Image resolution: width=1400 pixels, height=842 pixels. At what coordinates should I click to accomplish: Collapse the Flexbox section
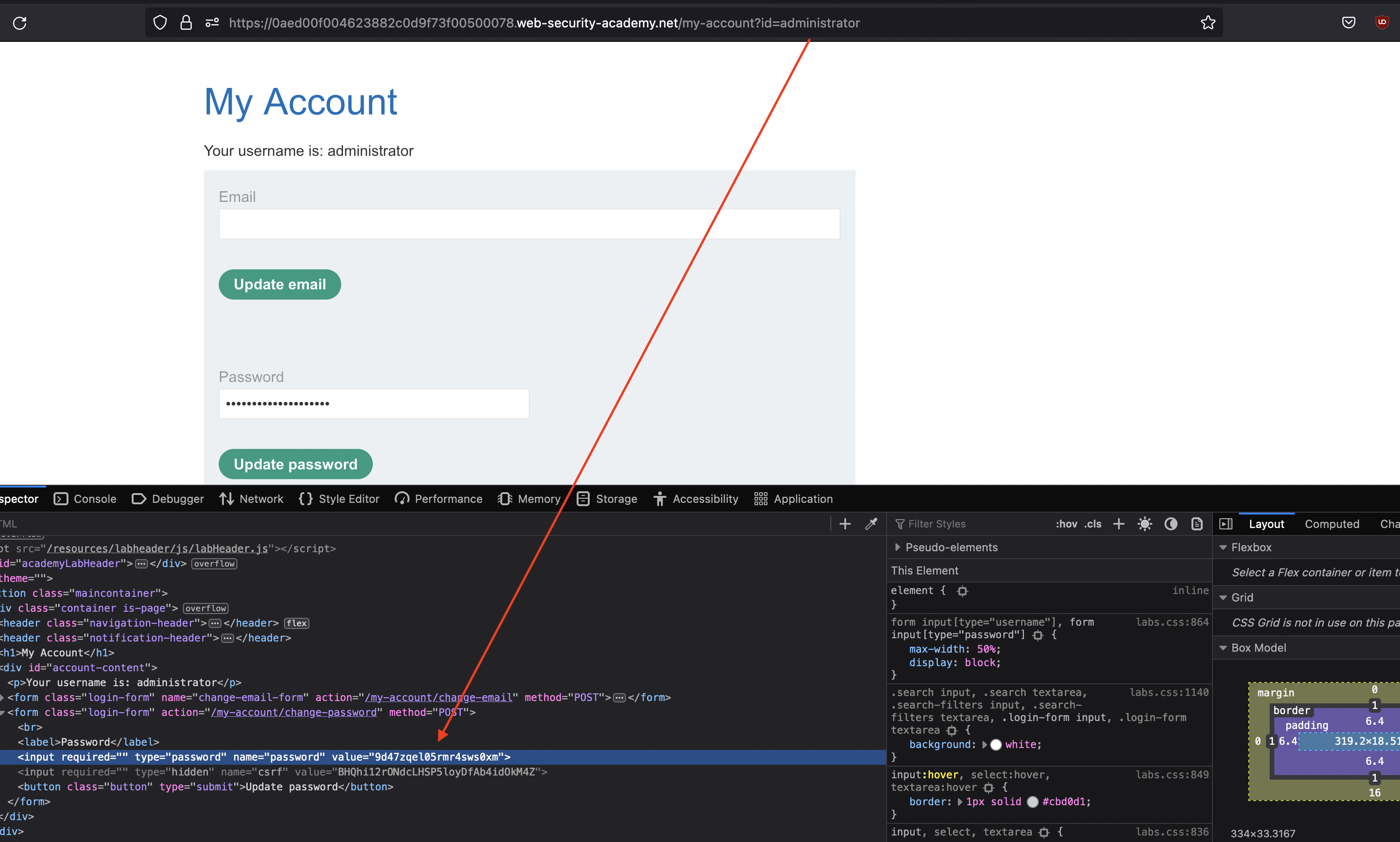(x=1224, y=548)
